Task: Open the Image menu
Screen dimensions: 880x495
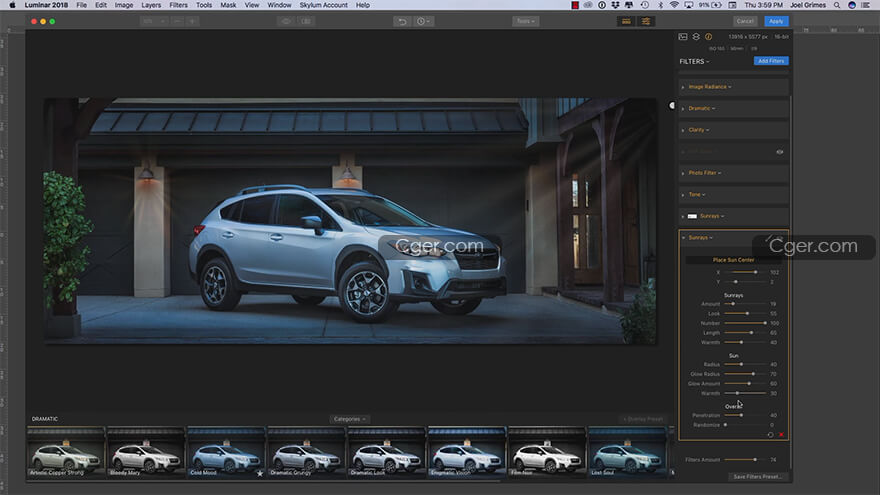Action: (124, 5)
